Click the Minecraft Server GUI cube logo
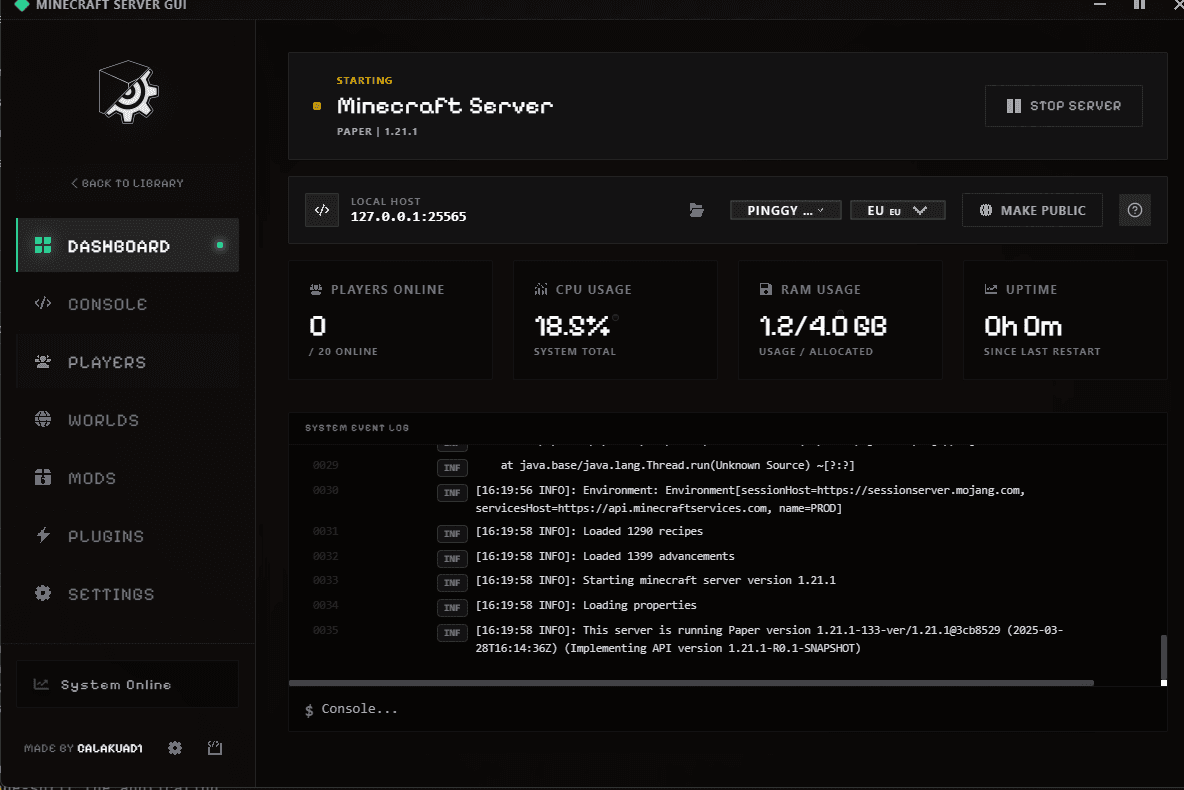 pyautogui.click(x=128, y=92)
